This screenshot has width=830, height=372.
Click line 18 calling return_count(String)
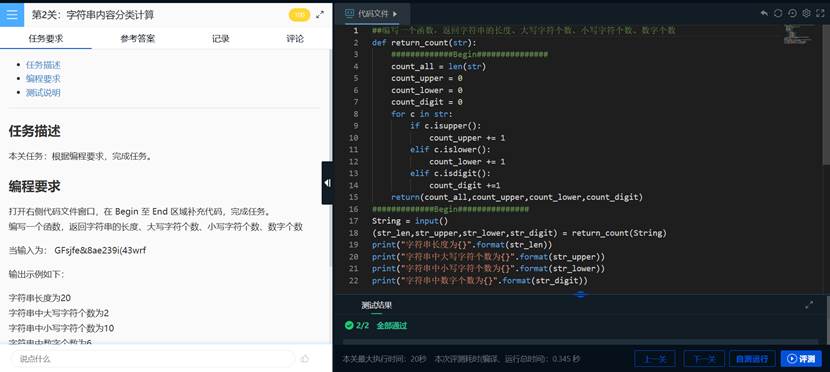coord(519,233)
